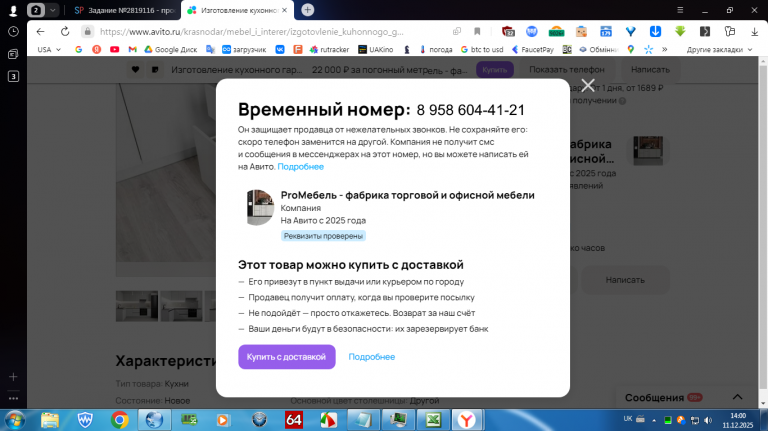
Task: Click the blue download-arrow extension icon
Action: pyautogui.click(x=655, y=31)
